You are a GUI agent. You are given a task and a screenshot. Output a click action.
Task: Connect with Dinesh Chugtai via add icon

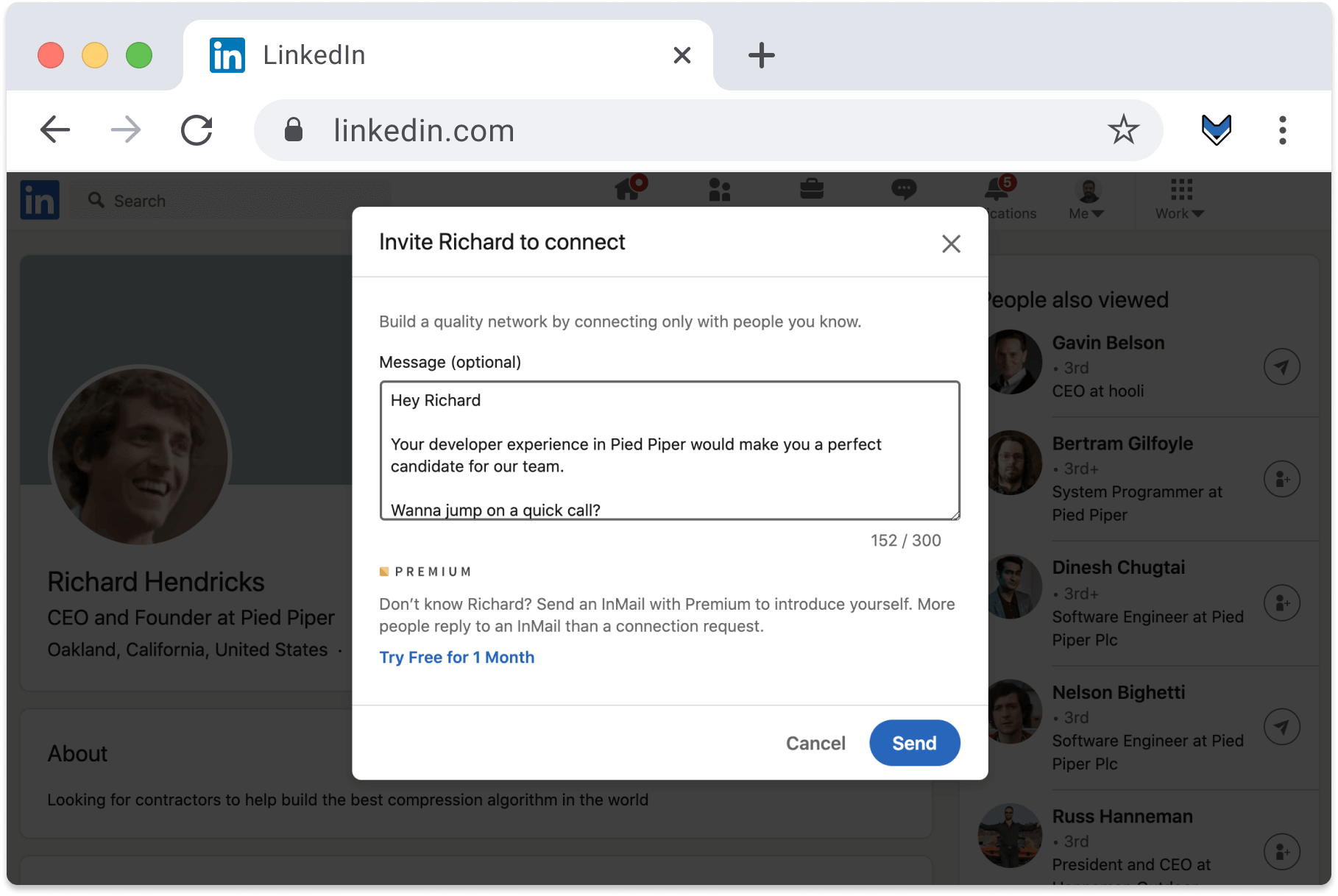coord(1281,603)
